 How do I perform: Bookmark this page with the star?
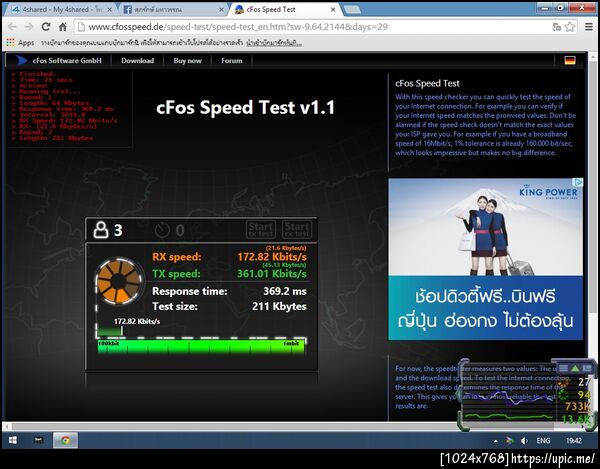point(570,27)
